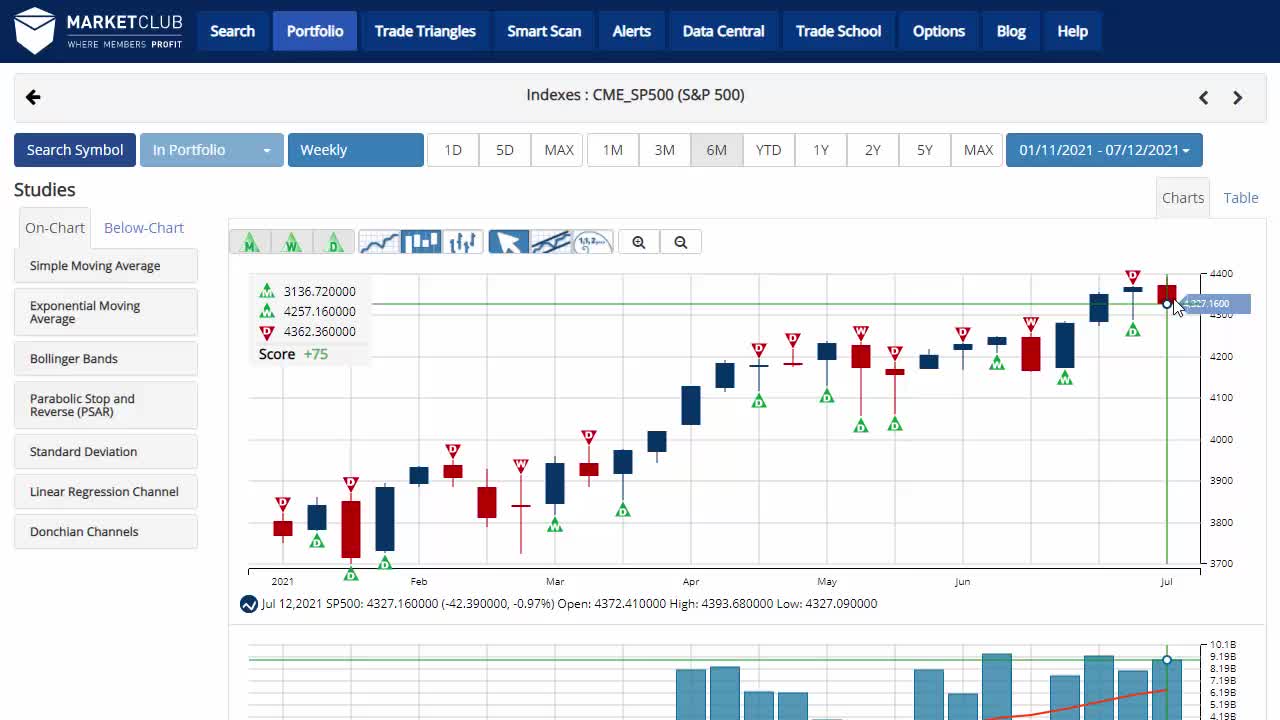Viewport: 1280px width, 720px height.
Task: Switch to the On-Chart studies tab
Action: [55, 228]
